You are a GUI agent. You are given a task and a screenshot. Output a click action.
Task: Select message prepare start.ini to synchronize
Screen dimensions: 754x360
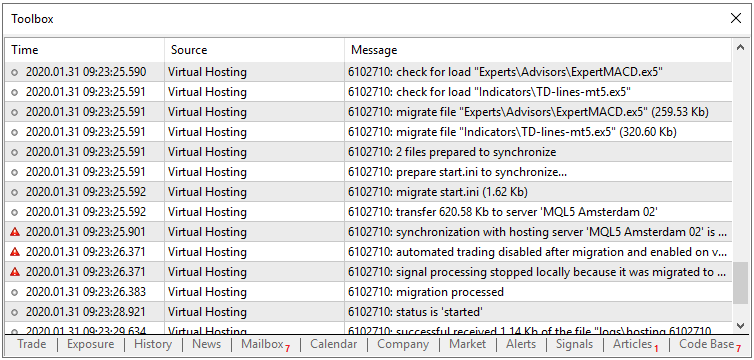pos(457,172)
